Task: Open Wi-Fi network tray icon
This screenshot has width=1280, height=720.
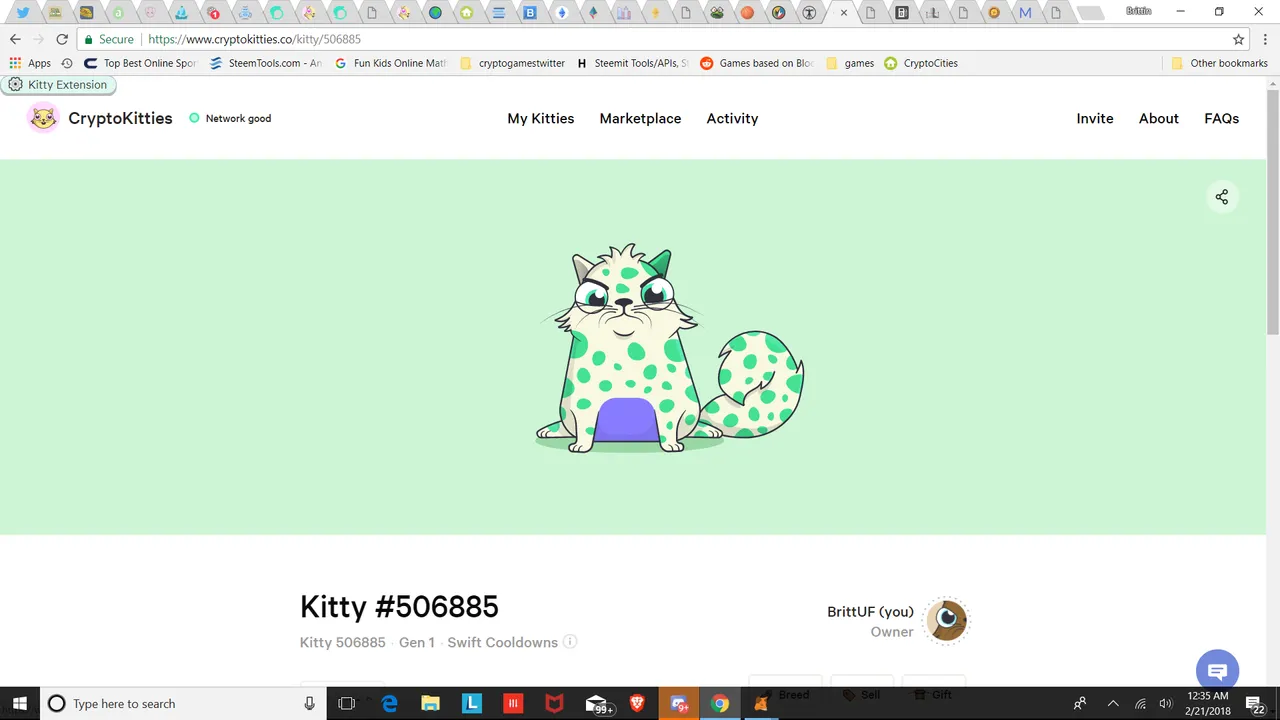Action: pos(1140,704)
